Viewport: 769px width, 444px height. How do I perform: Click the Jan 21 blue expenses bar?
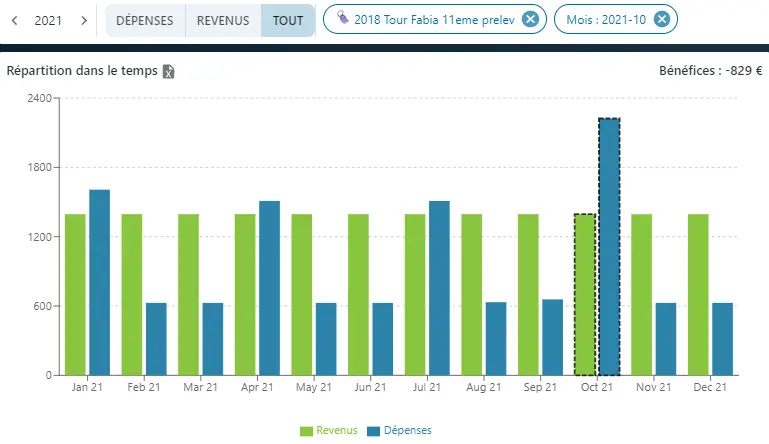[99, 282]
